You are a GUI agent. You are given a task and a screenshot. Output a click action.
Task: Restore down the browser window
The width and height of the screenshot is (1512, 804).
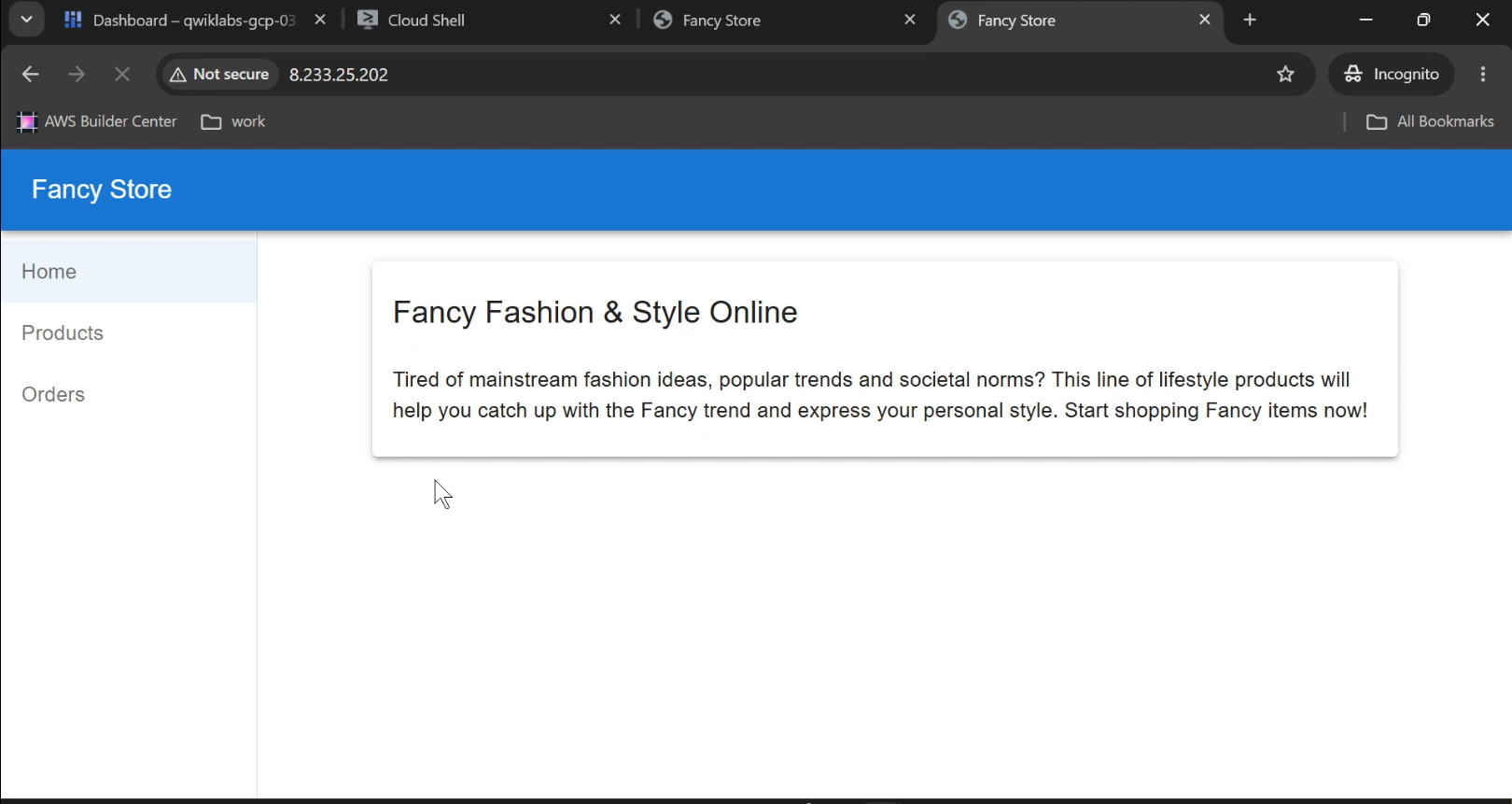(1423, 20)
